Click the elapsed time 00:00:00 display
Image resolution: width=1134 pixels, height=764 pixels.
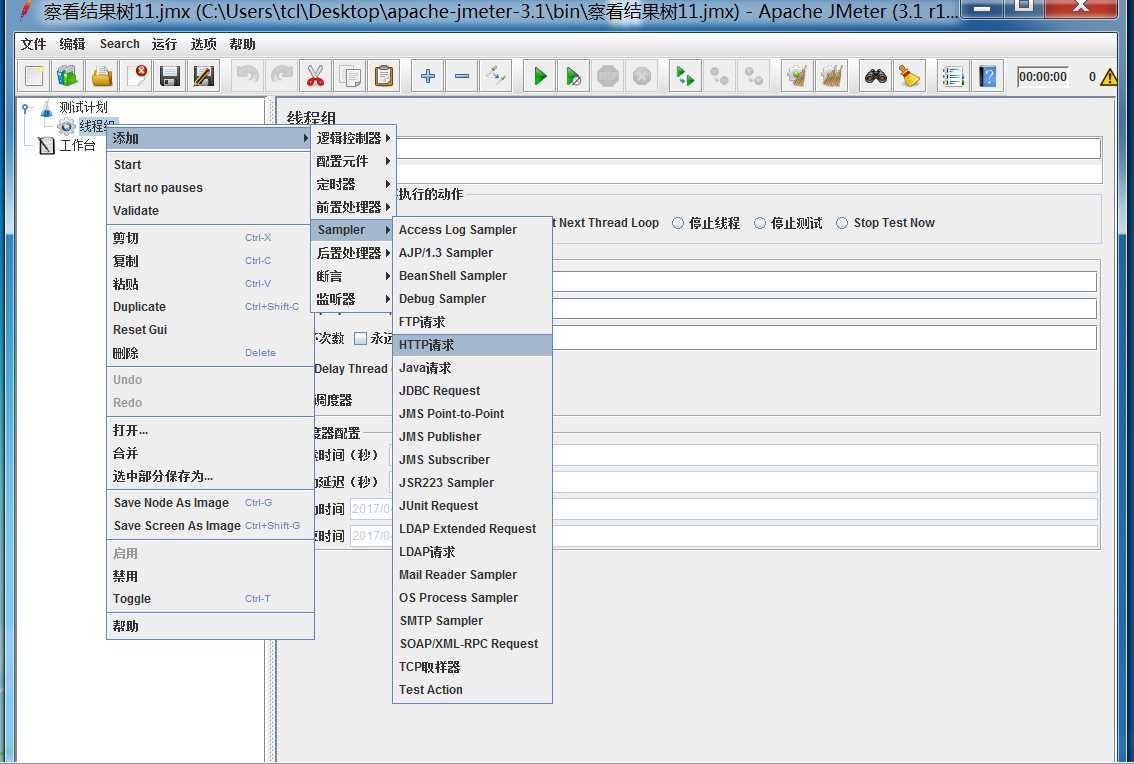coord(1042,77)
